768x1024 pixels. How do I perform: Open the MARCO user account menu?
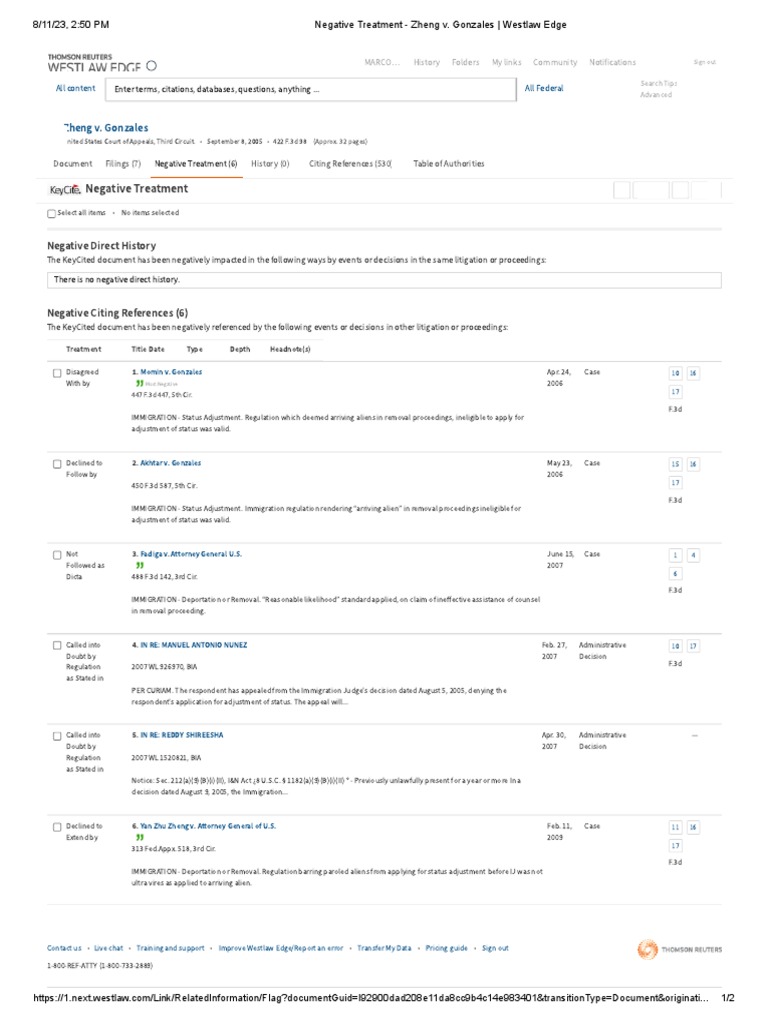(x=382, y=62)
